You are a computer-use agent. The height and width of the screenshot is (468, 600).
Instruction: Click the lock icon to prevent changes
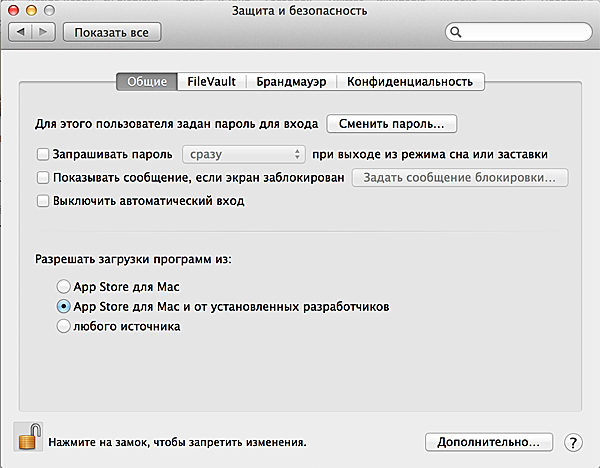coord(29,436)
